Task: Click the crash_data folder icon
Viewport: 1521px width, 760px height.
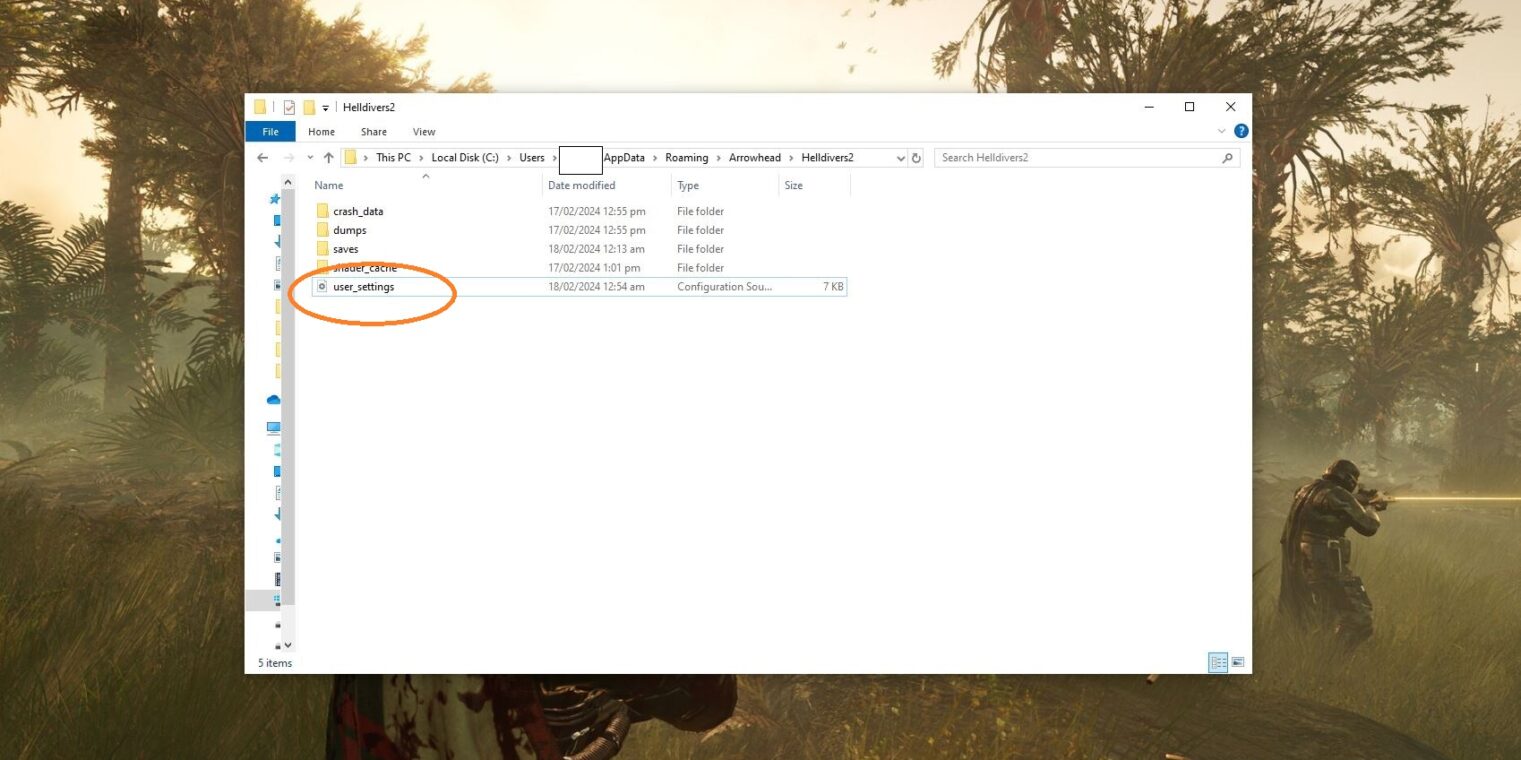Action: tap(322, 211)
